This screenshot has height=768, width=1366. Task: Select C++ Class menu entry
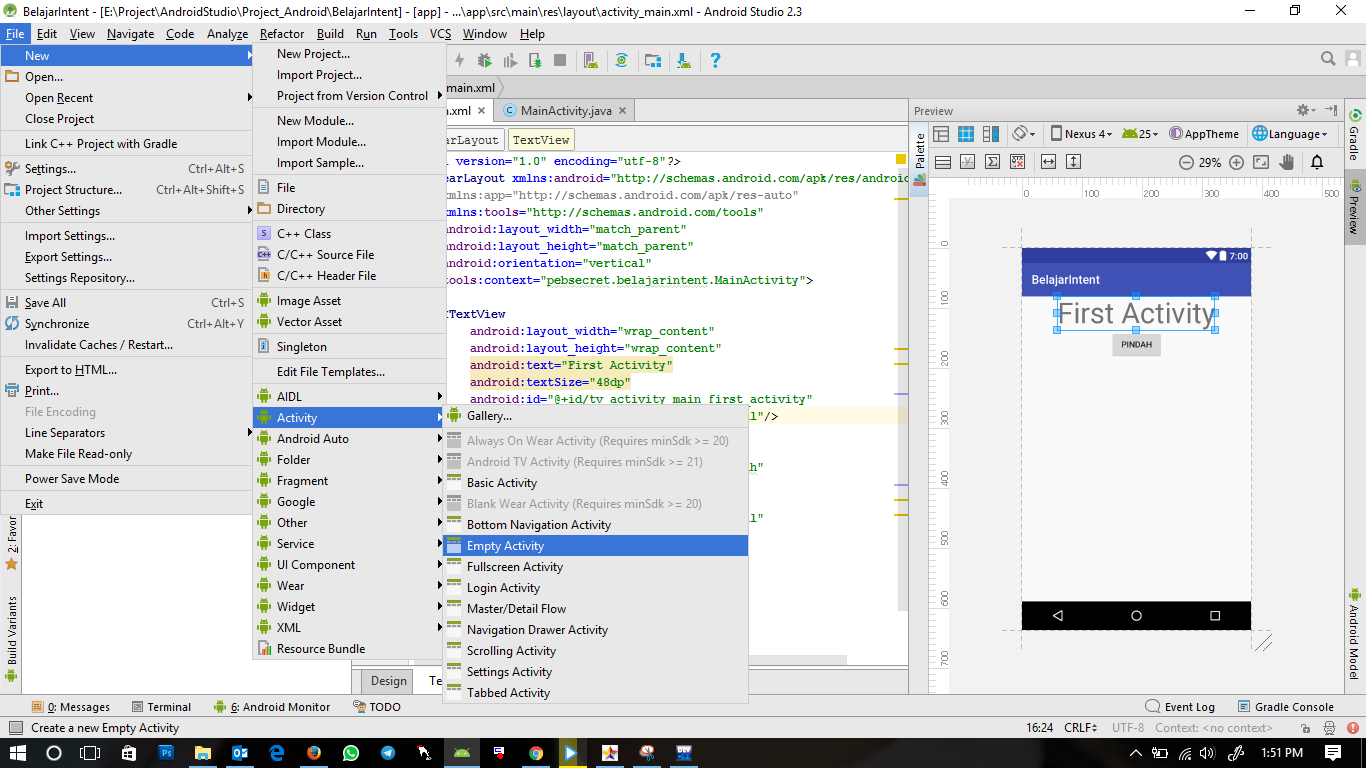[349, 234]
